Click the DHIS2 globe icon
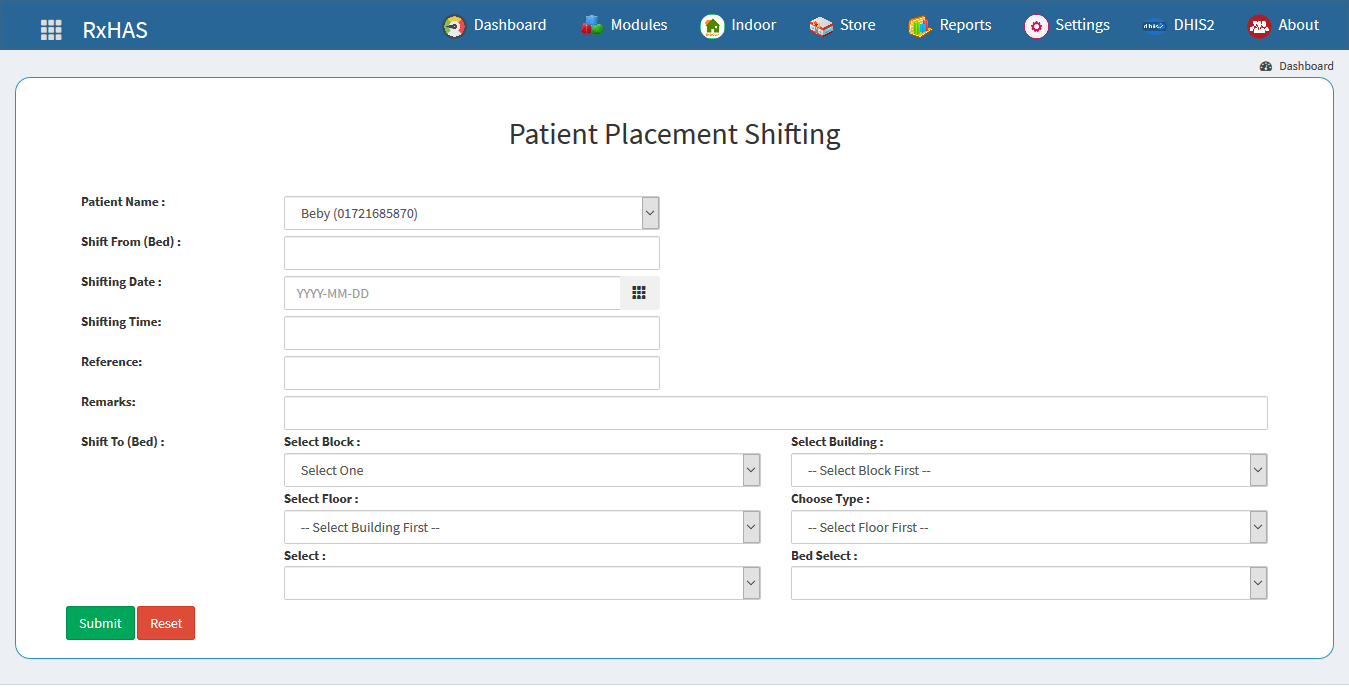 (x=1154, y=24)
